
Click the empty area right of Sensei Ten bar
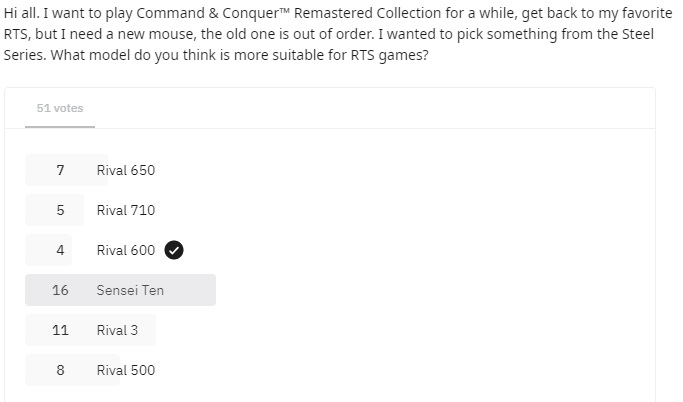[x=436, y=290]
